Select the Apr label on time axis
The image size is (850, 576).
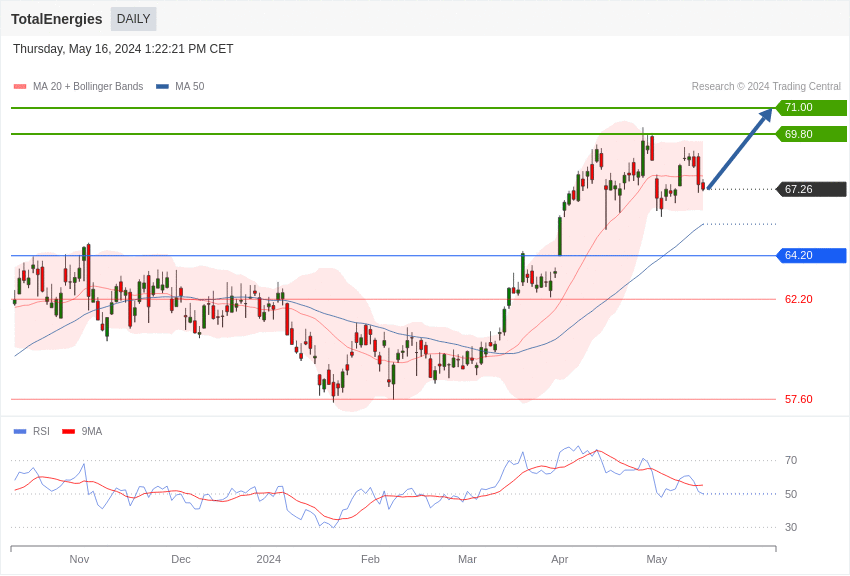tap(559, 559)
